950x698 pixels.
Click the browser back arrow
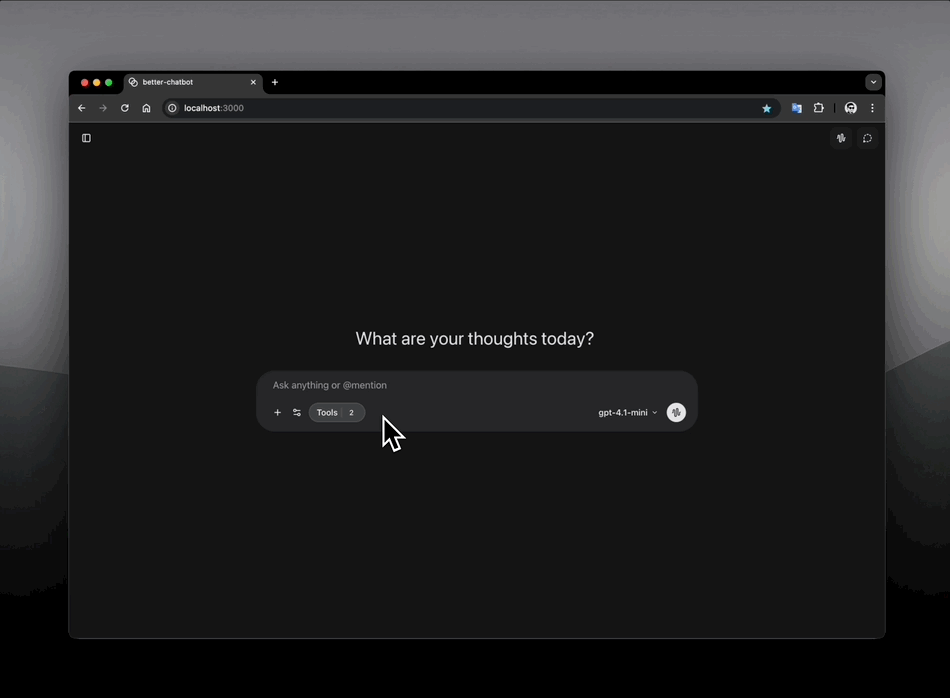tap(82, 108)
